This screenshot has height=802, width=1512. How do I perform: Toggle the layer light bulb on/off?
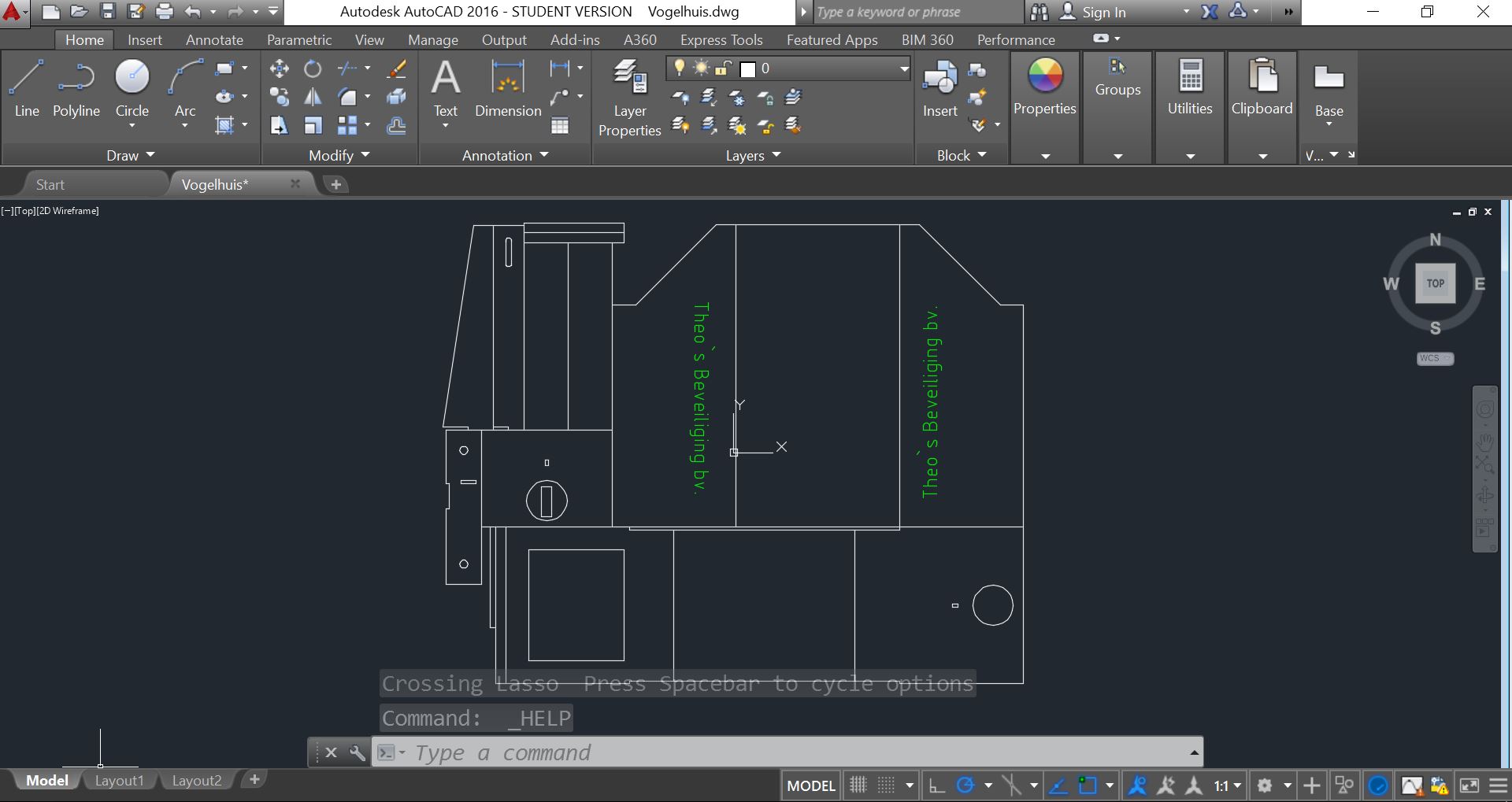pos(679,68)
